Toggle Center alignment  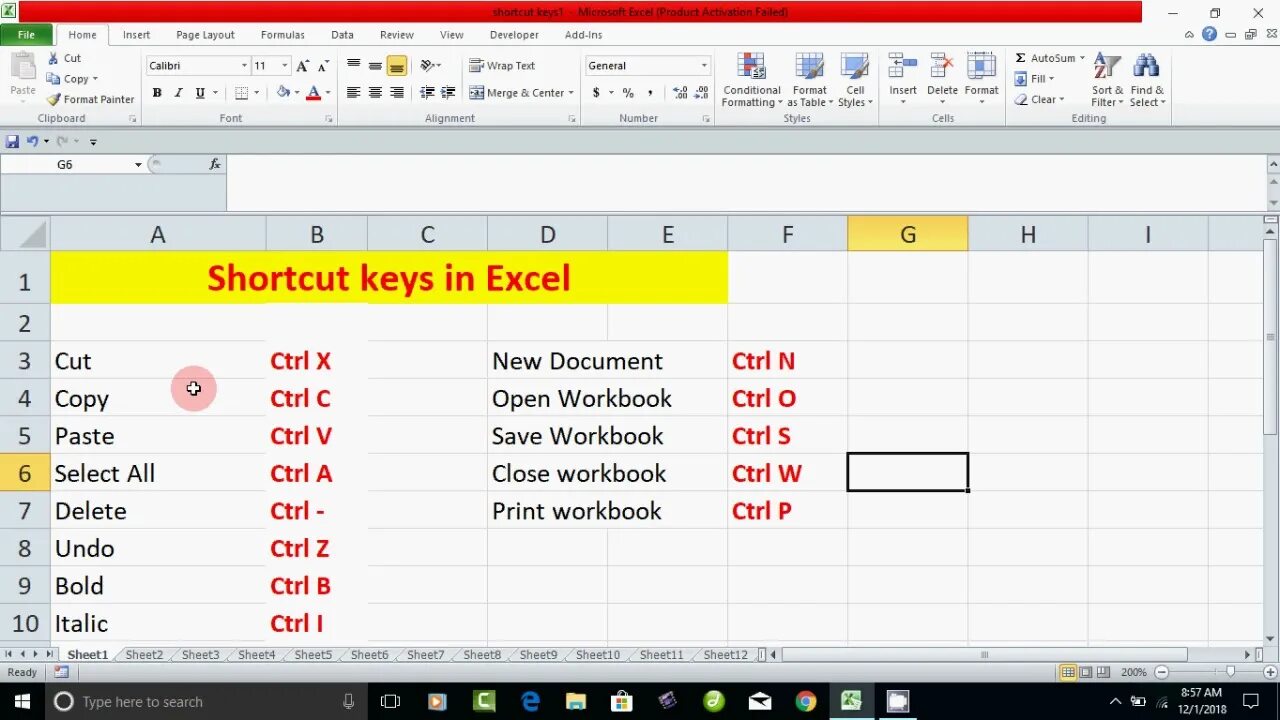pos(375,93)
